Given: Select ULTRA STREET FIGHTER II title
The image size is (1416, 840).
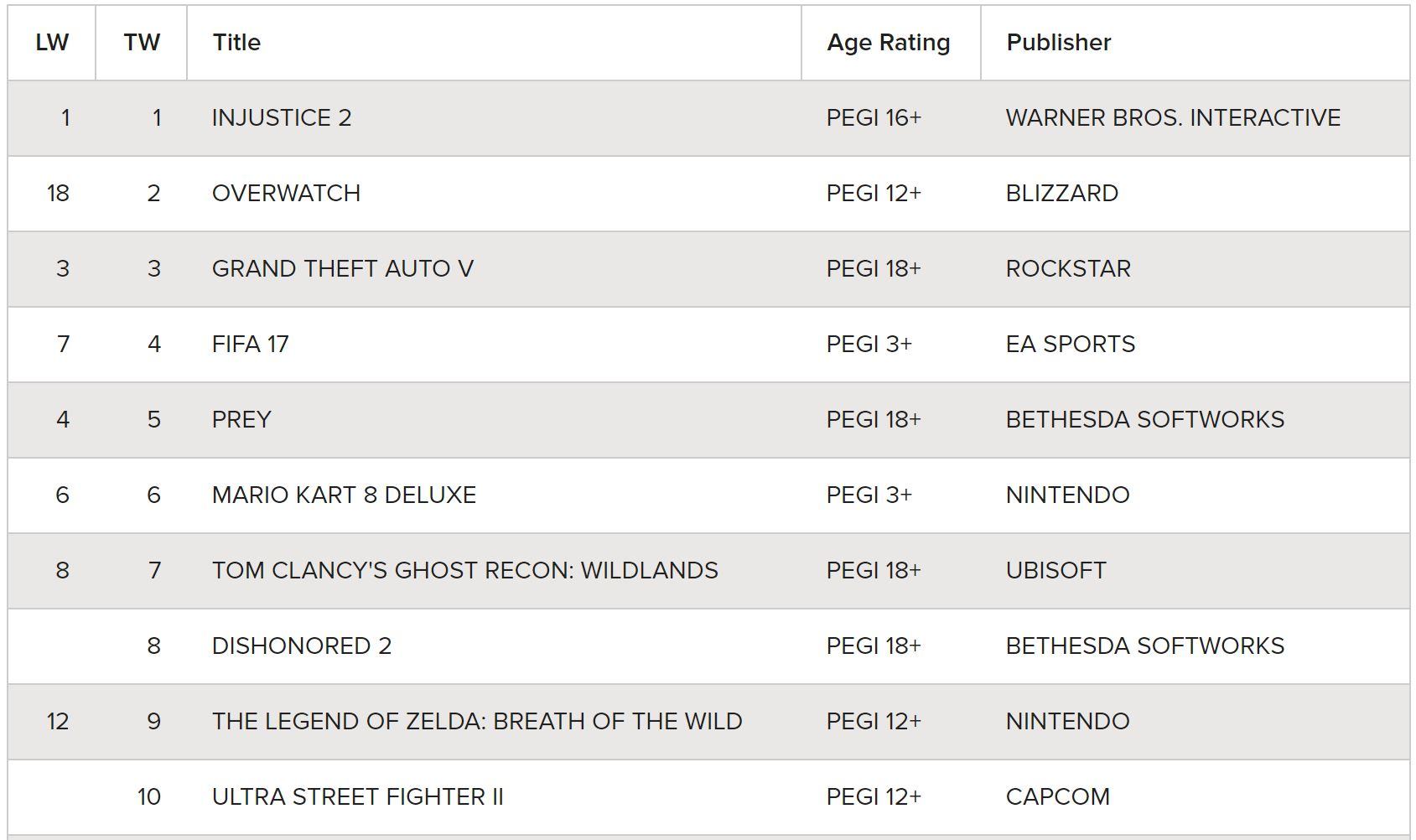Looking at the screenshot, I should click(x=358, y=797).
